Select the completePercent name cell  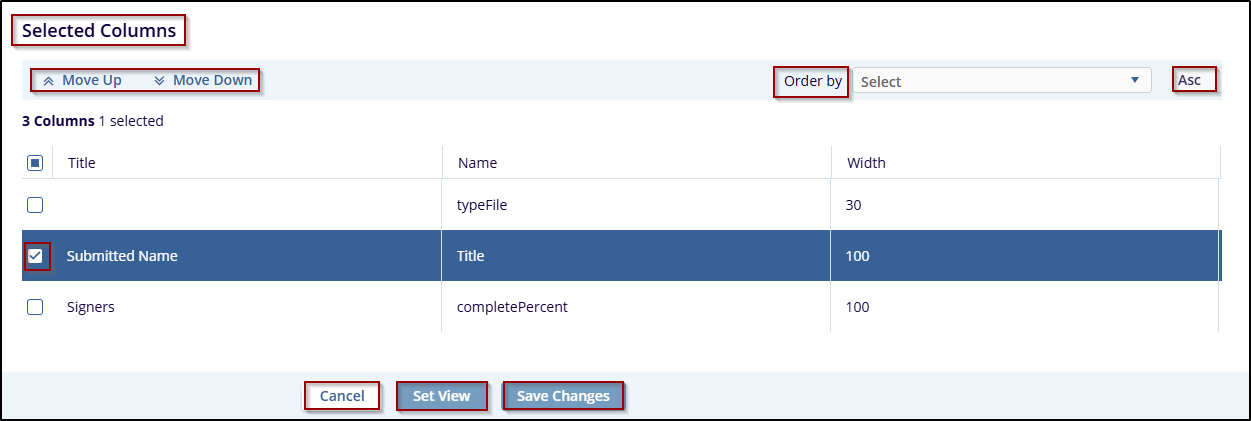[512, 308]
